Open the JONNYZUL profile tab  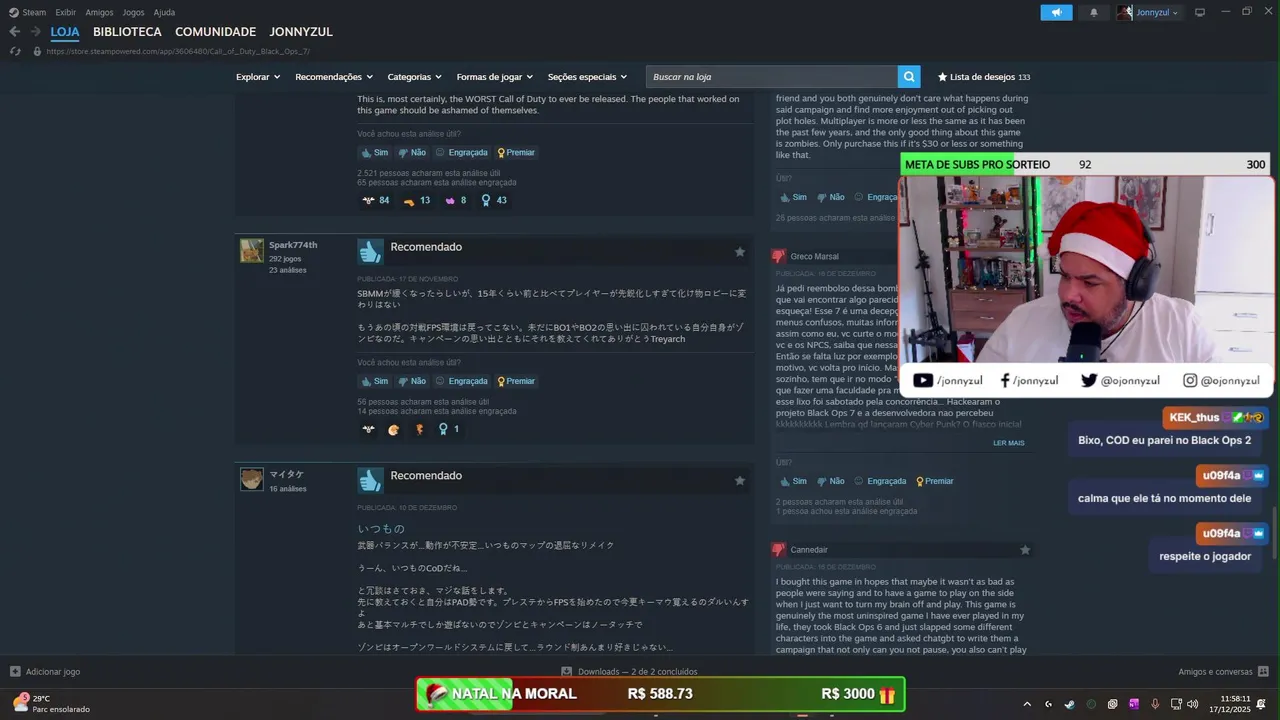[301, 32]
